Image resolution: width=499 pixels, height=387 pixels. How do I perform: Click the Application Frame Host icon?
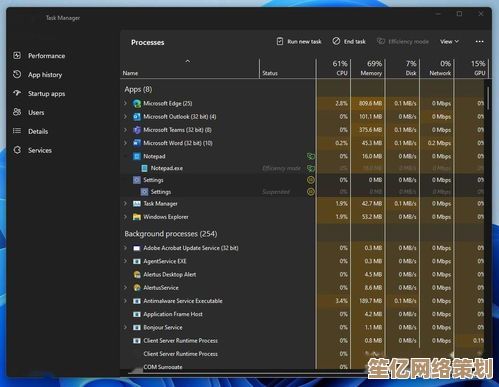[x=137, y=314]
